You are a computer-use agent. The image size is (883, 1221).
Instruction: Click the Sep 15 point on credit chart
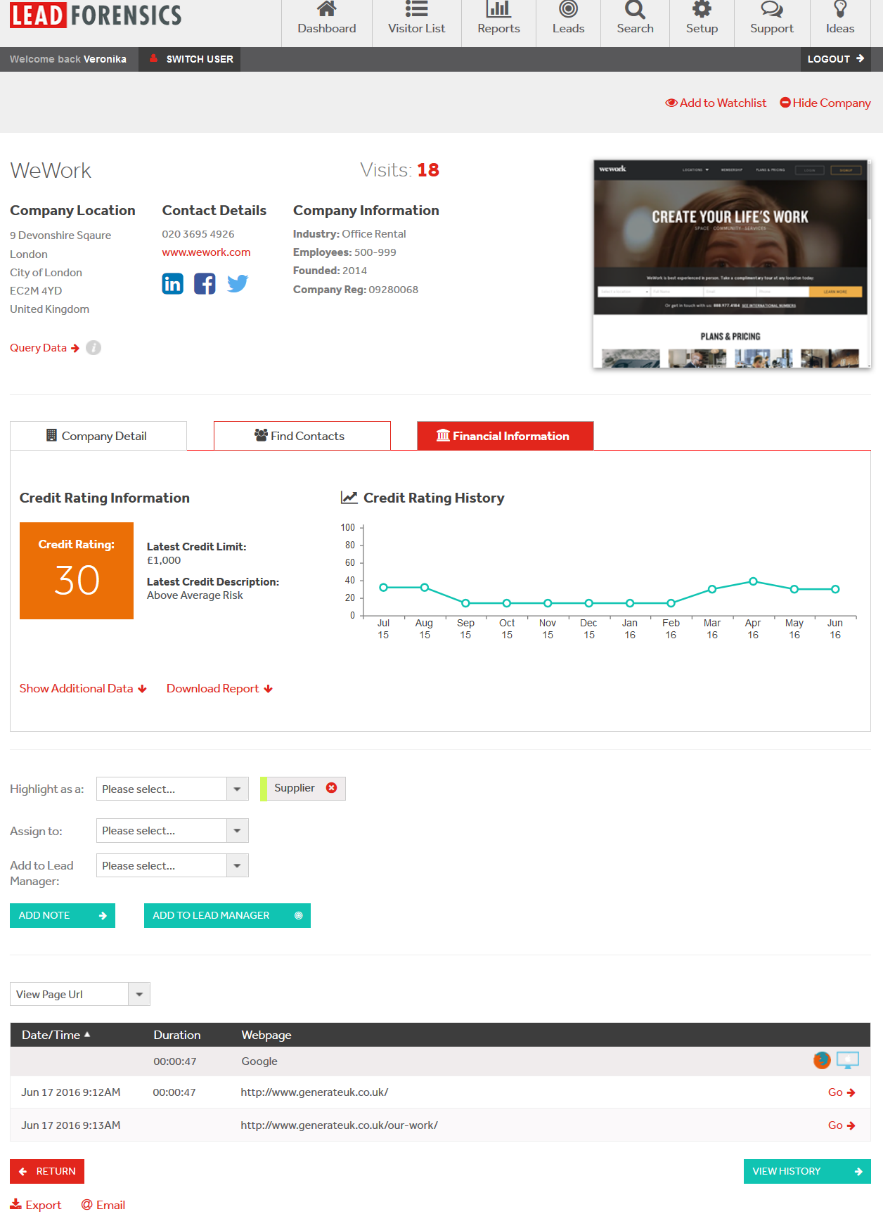click(x=465, y=603)
